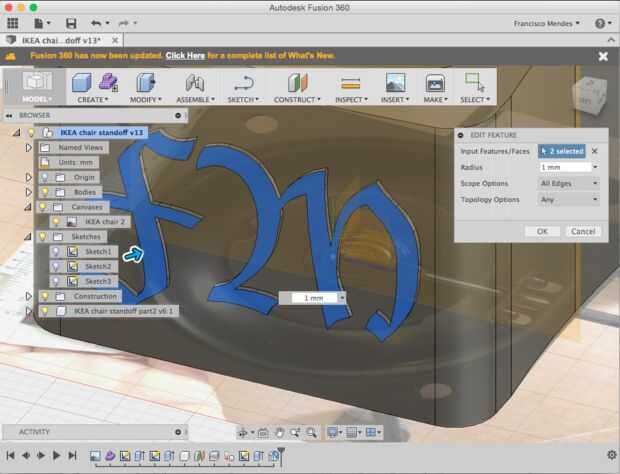Open the Scope Options All Edges dropdown
This screenshot has height=474, width=620.
[569, 183]
